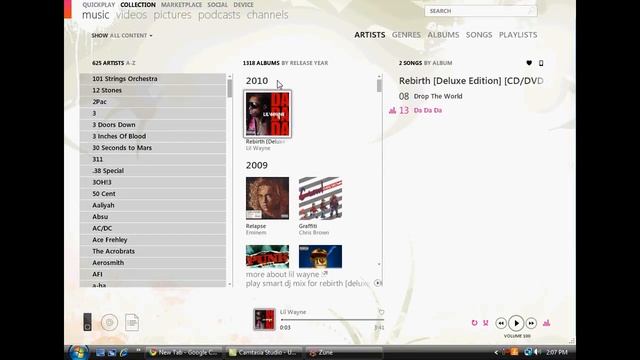Select artist Aerosmith
The width and height of the screenshot is (640, 360).
pyautogui.click(x=153, y=263)
